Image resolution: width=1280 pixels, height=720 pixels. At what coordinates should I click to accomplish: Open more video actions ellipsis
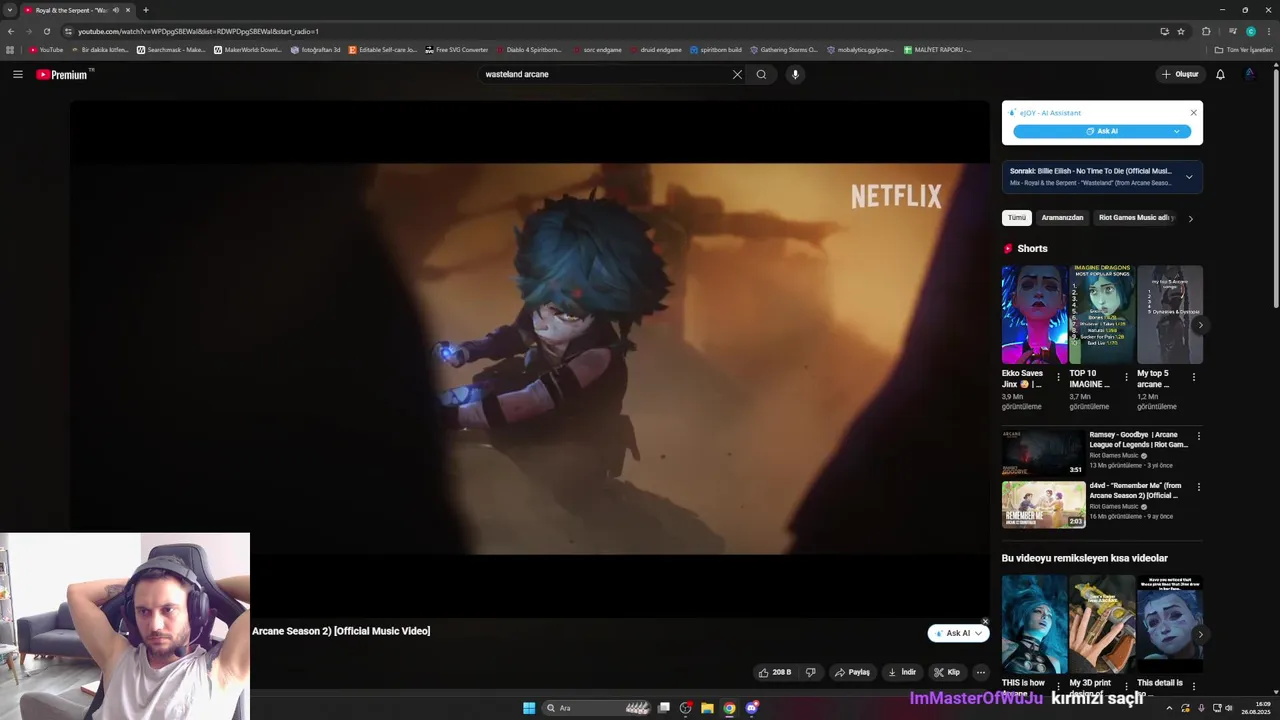pyautogui.click(x=981, y=672)
